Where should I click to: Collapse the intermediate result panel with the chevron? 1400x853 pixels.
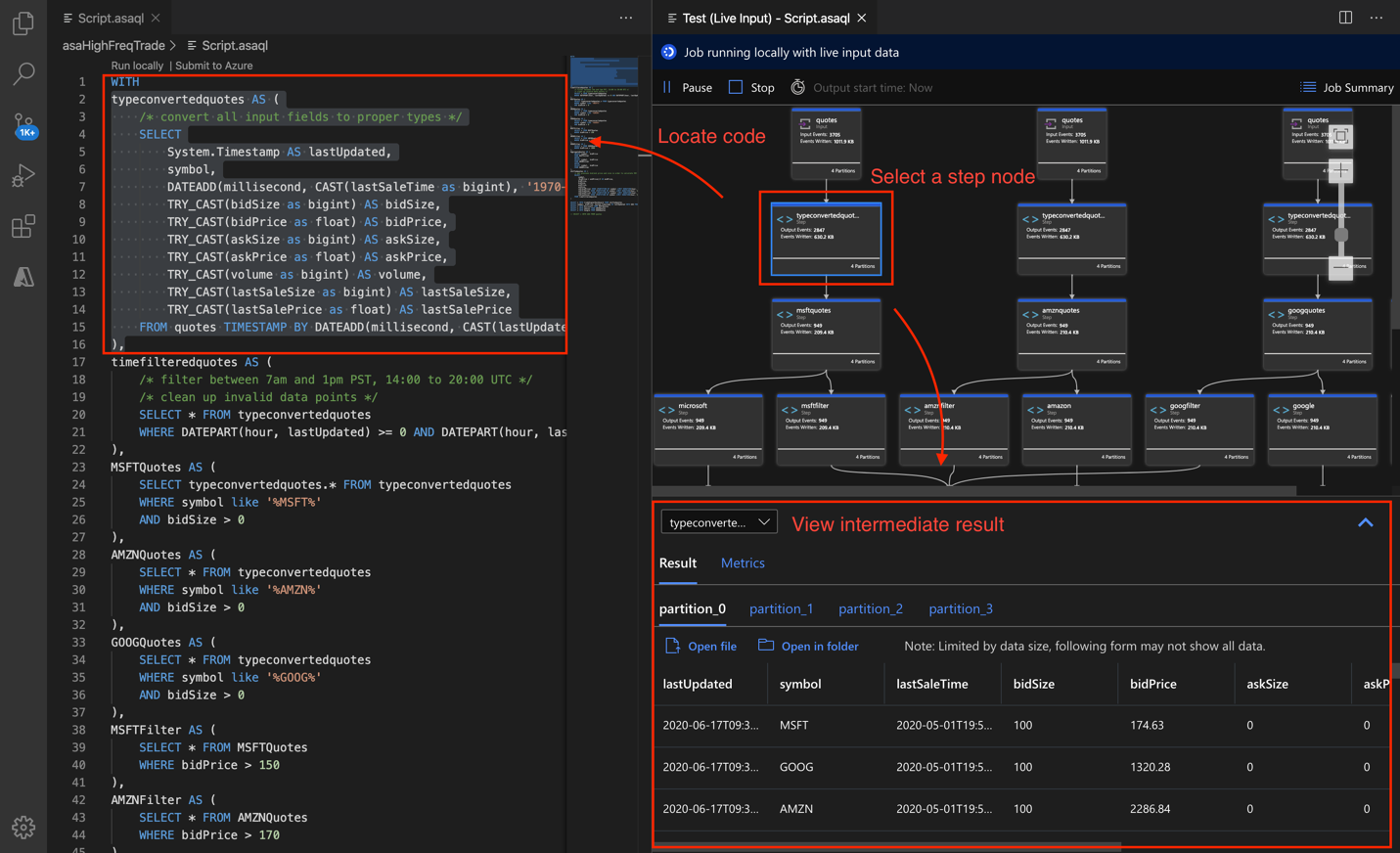pyautogui.click(x=1366, y=523)
